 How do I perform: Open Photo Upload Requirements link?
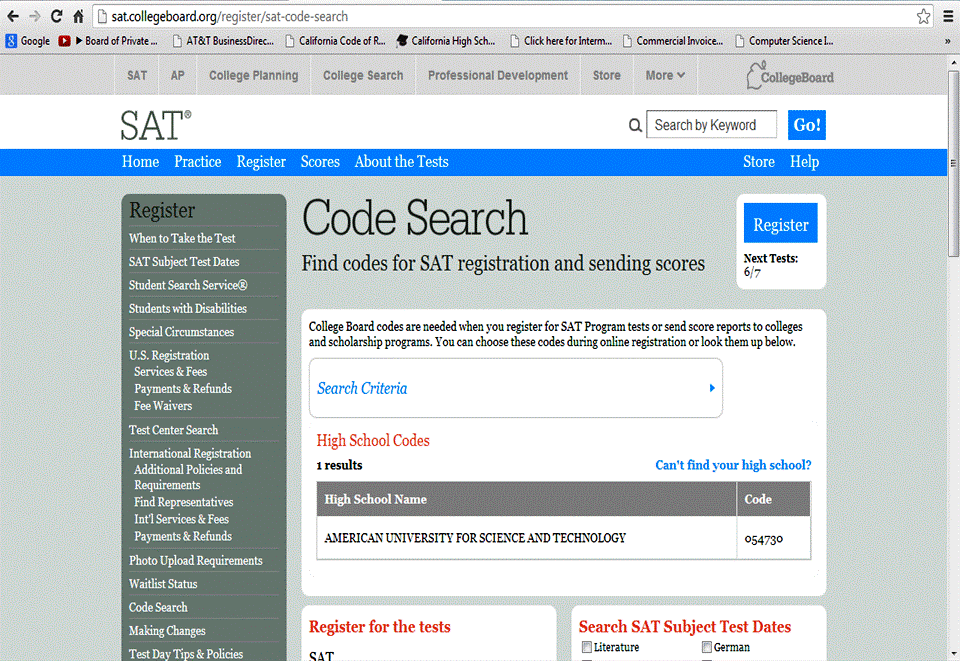(x=196, y=561)
